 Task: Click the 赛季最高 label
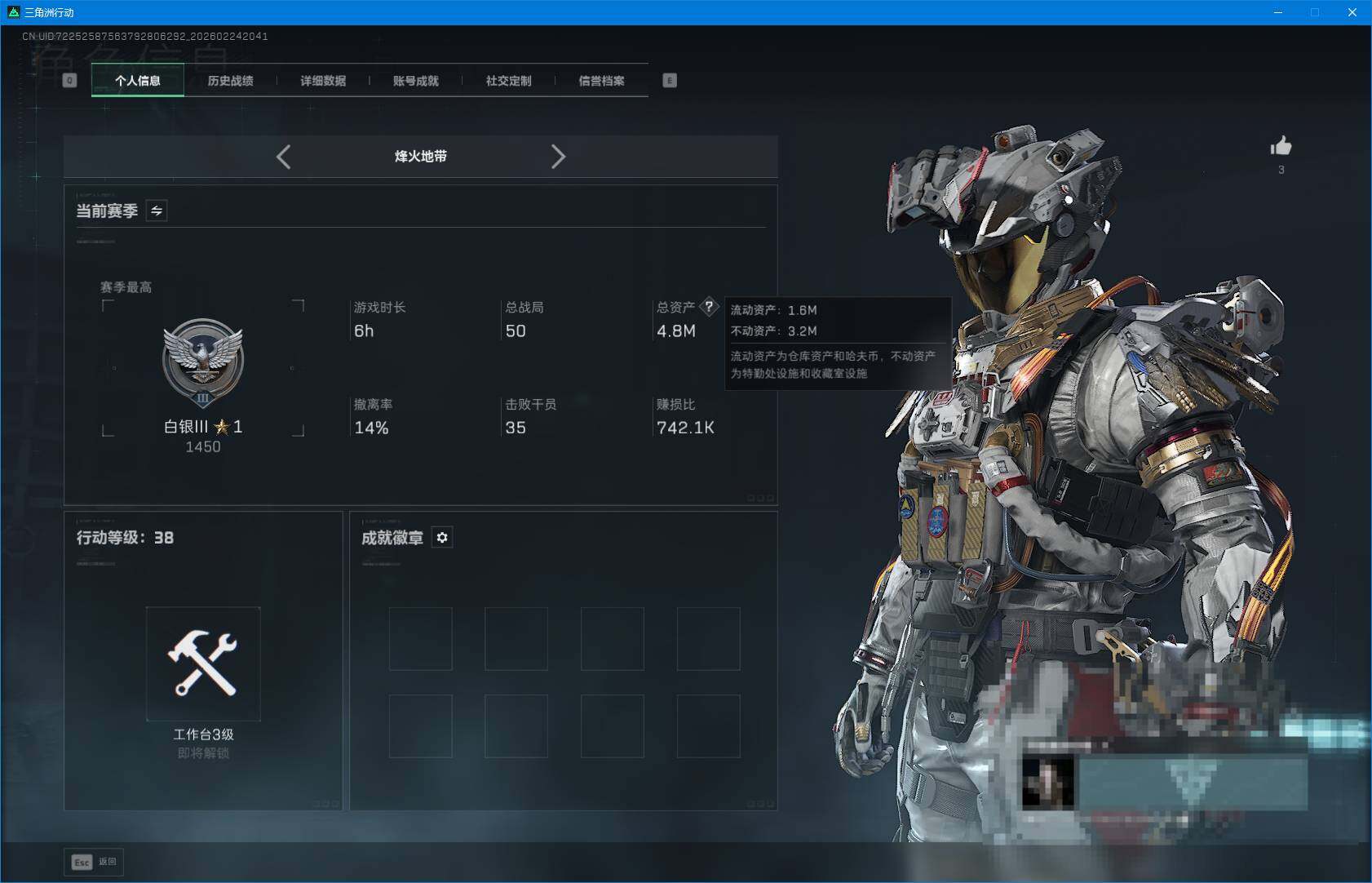click(x=126, y=287)
